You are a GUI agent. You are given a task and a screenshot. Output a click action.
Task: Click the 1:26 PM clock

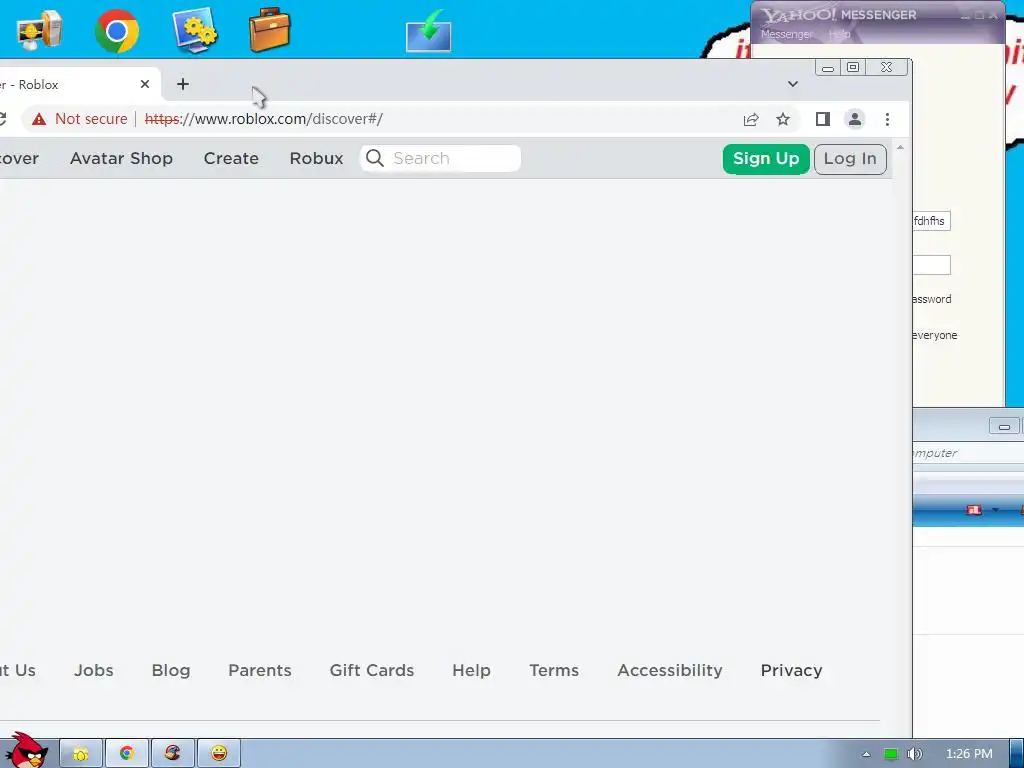(x=969, y=754)
